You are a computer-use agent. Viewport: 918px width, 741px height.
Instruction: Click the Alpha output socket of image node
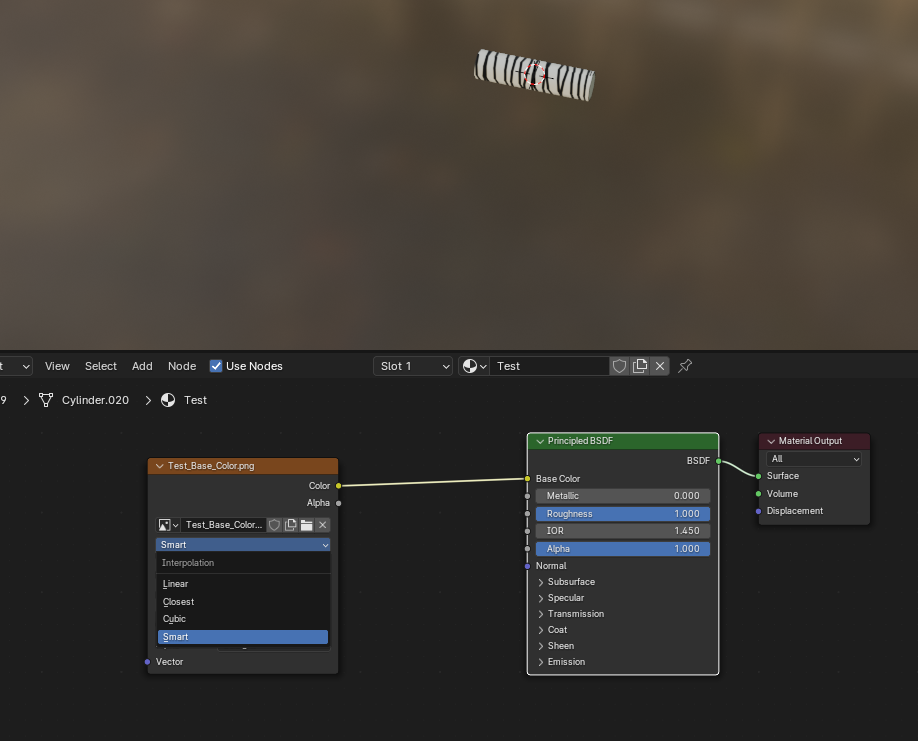point(338,503)
